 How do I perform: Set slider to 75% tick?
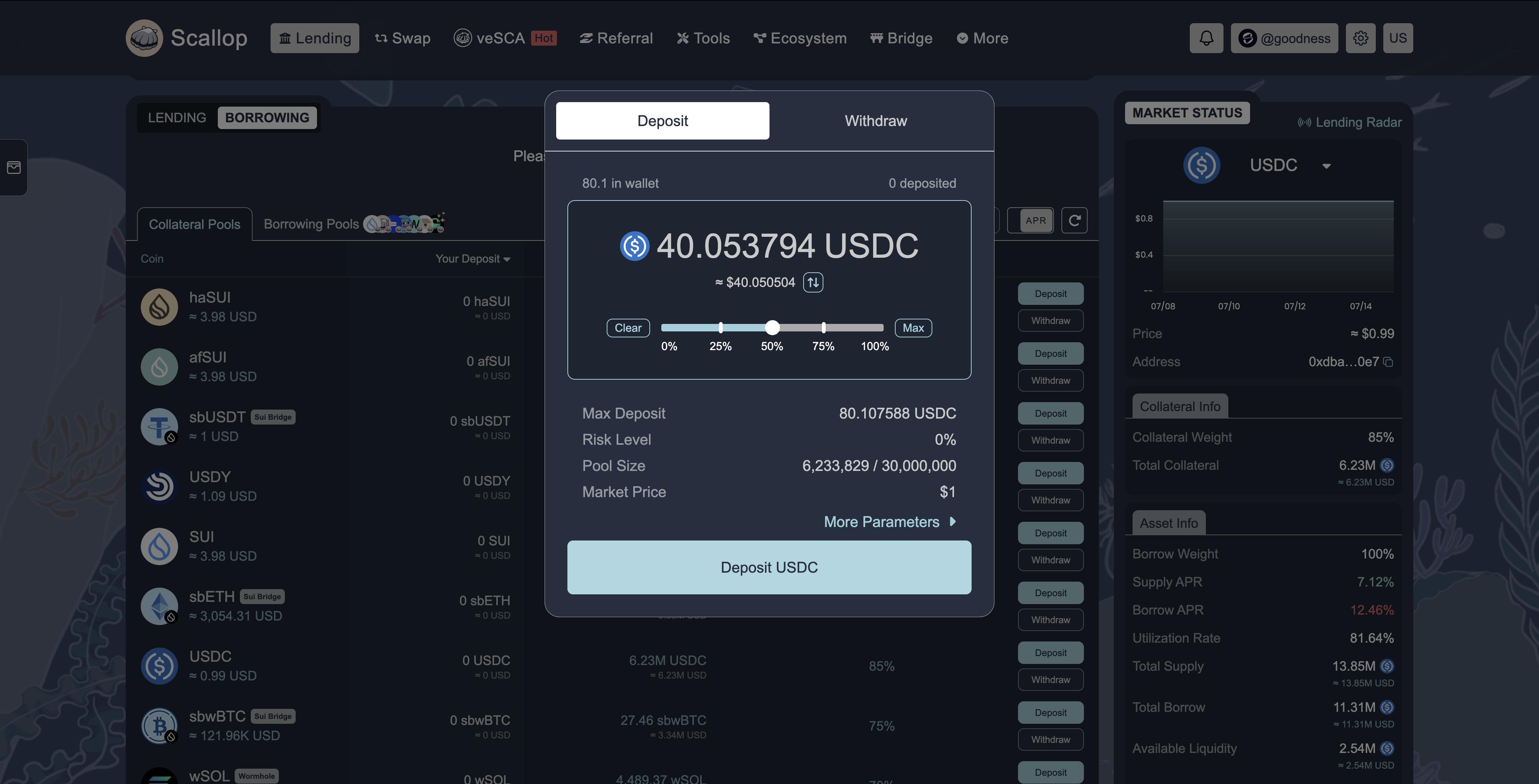(x=823, y=327)
